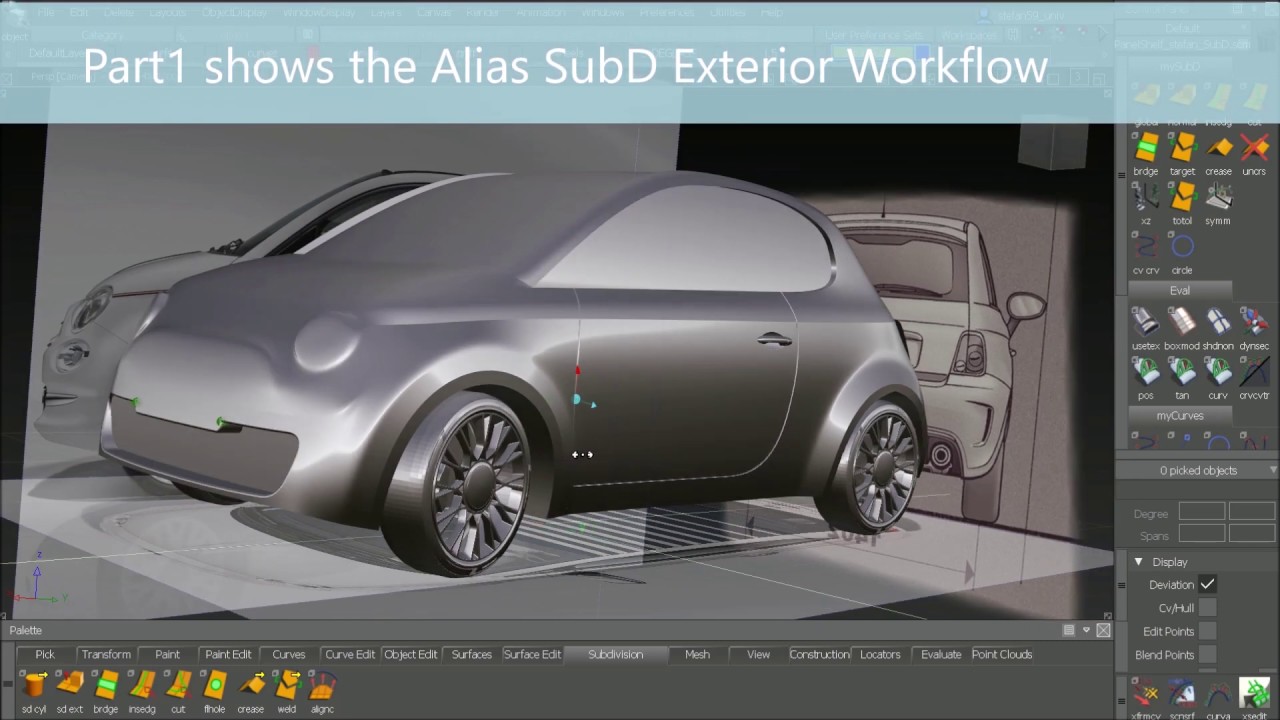Image resolution: width=1280 pixels, height=720 pixels.
Task: Click the Eval shelf header
Action: click(x=1180, y=290)
